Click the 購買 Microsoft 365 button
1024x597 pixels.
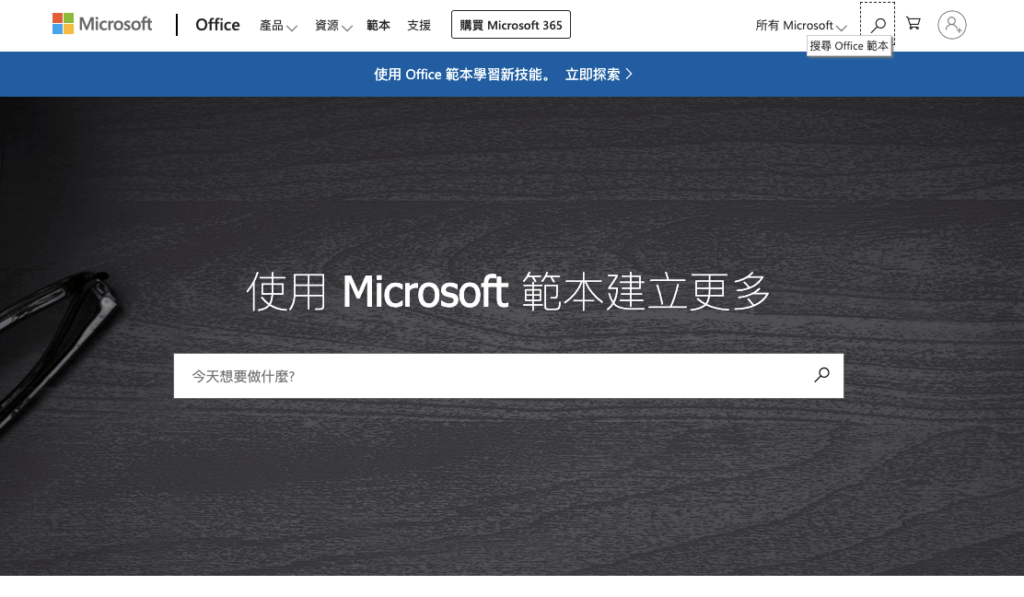coord(511,25)
